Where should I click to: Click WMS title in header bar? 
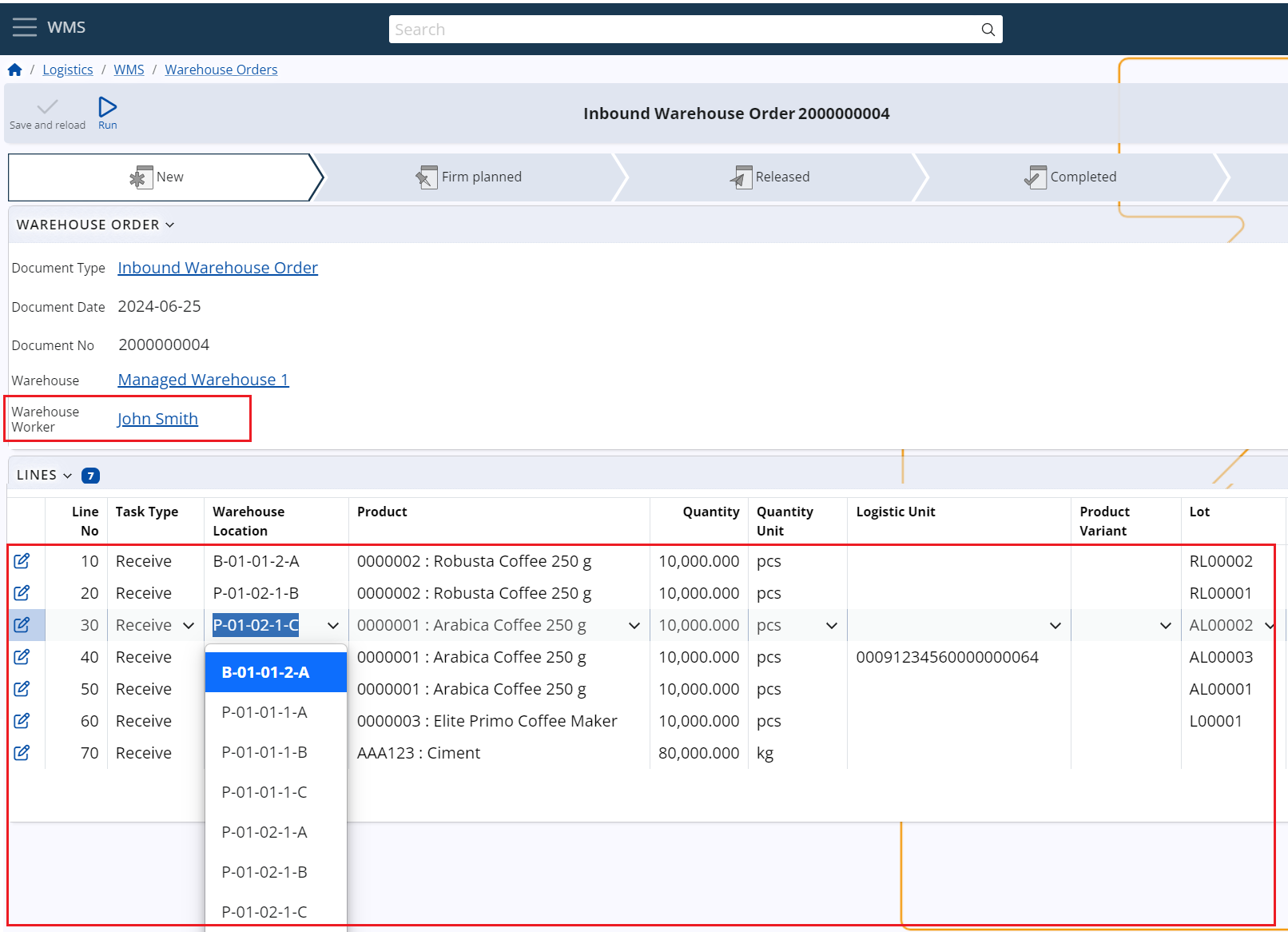pos(66,27)
